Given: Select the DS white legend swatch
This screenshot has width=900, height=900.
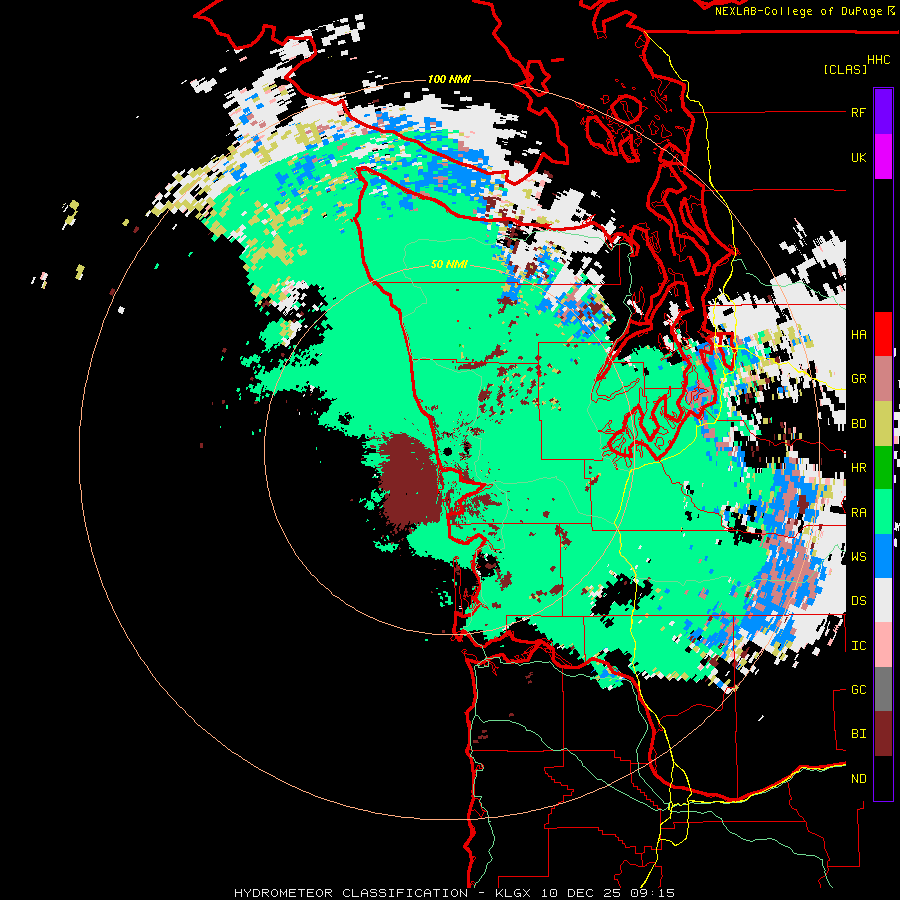Looking at the screenshot, I should (x=883, y=600).
